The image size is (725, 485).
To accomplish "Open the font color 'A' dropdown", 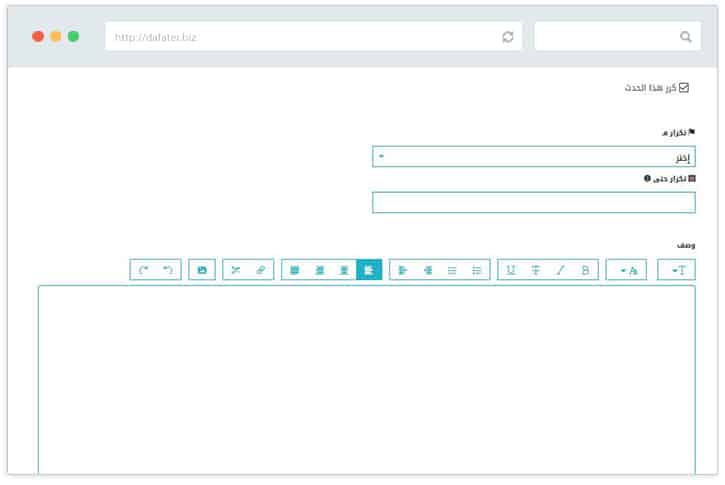I will [x=626, y=270].
